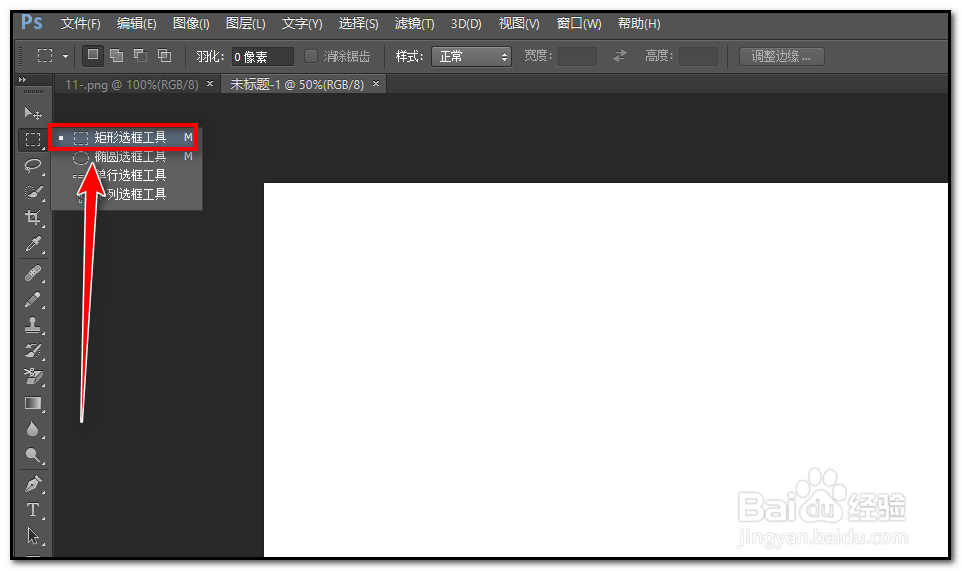Screen dimensions: 962x571
Task: Choose 单列选框工具 from the flyout
Action: point(126,194)
